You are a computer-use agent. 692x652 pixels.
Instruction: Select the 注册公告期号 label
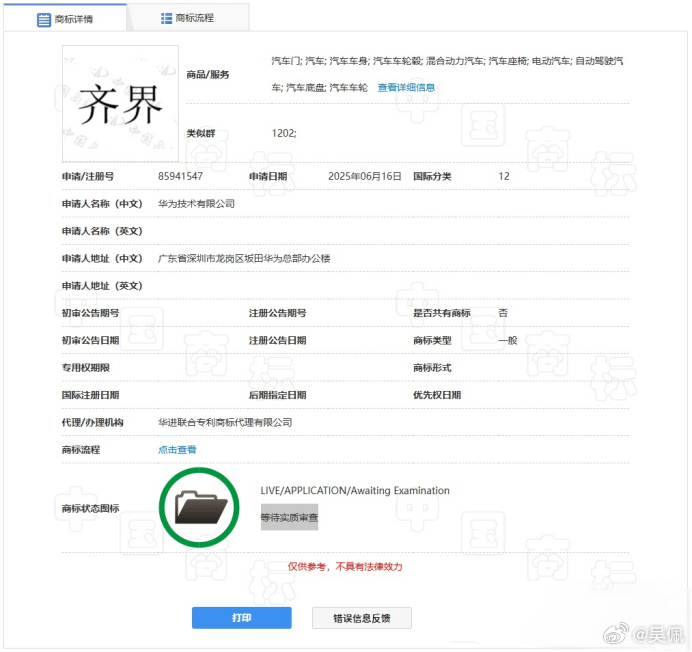coord(278,313)
